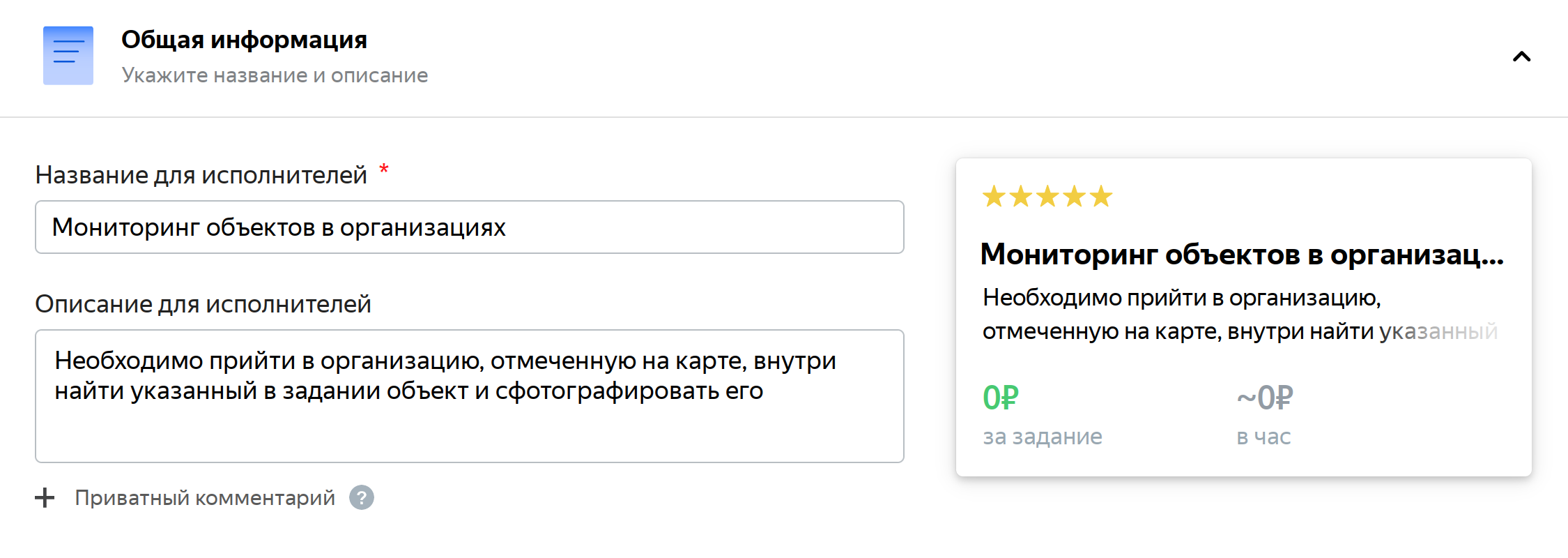
Task: Click the first rating star
Action: coord(994,197)
